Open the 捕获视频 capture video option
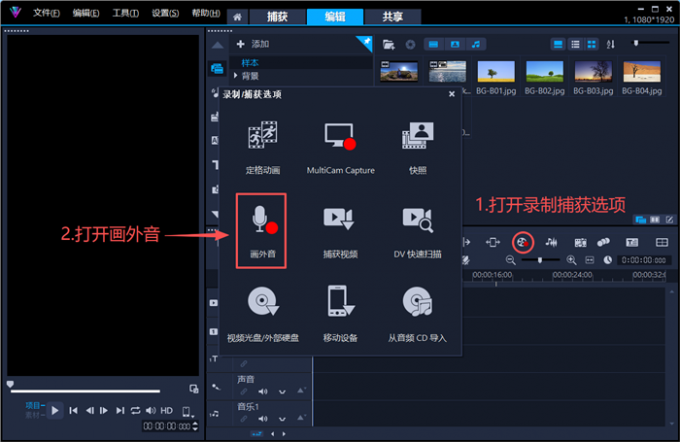 point(340,232)
